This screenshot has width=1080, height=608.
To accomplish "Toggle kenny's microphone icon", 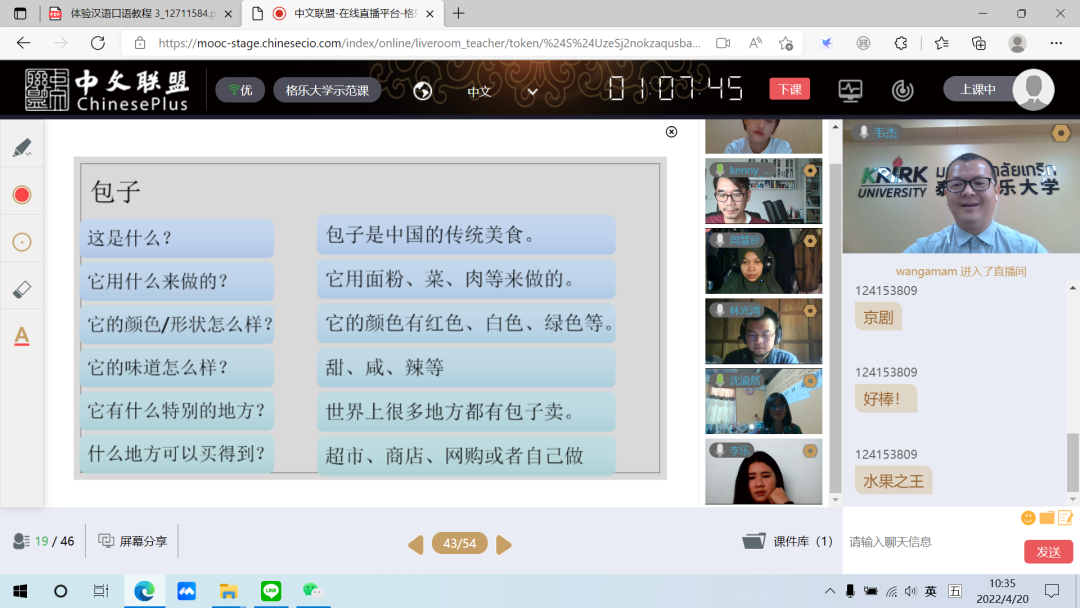I will 720,169.
